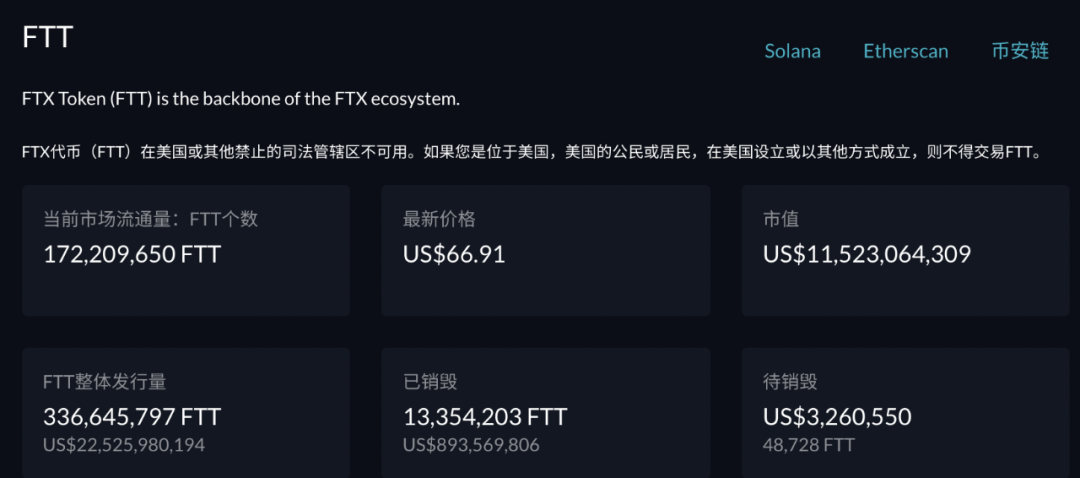Click the 172,209,650 FTT circulating value

click(132, 255)
